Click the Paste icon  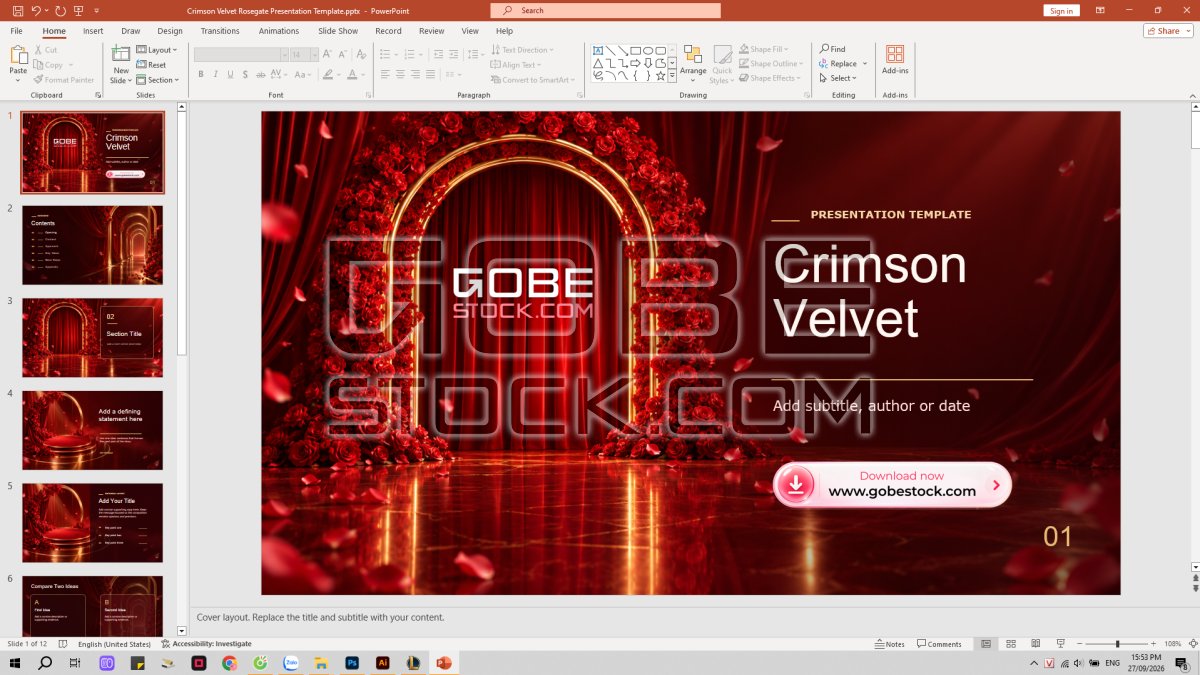pyautogui.click(x=18, y=56)
